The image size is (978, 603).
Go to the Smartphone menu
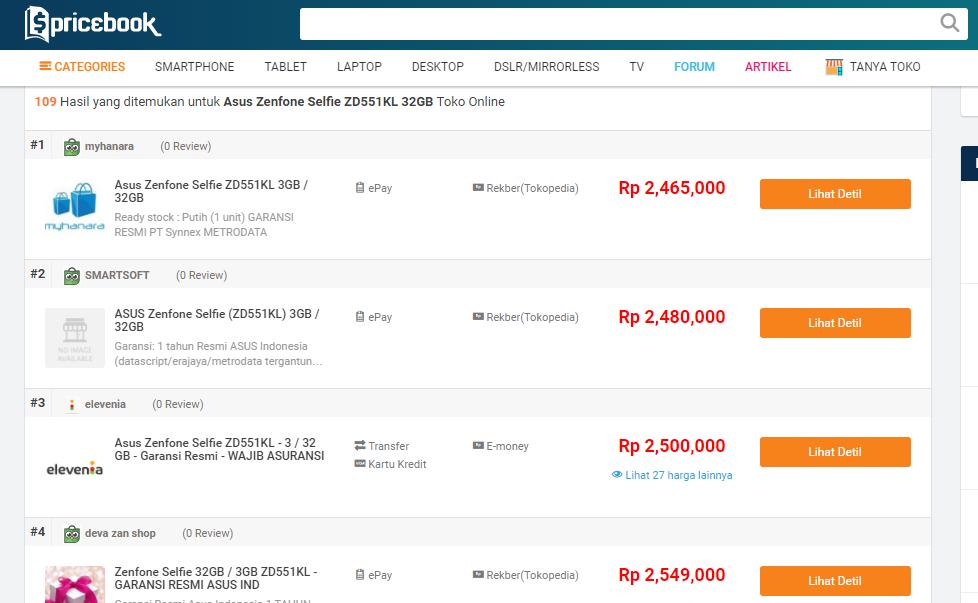[x=194, y=67]
